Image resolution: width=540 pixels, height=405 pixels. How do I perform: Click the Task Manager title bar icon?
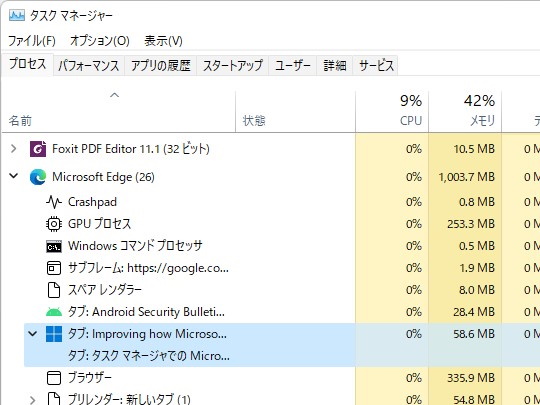(17, 15)
